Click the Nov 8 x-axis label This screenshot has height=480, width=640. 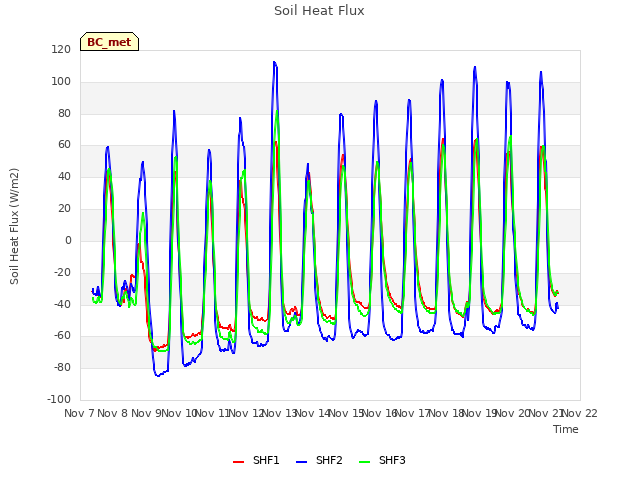coord(113,413)
